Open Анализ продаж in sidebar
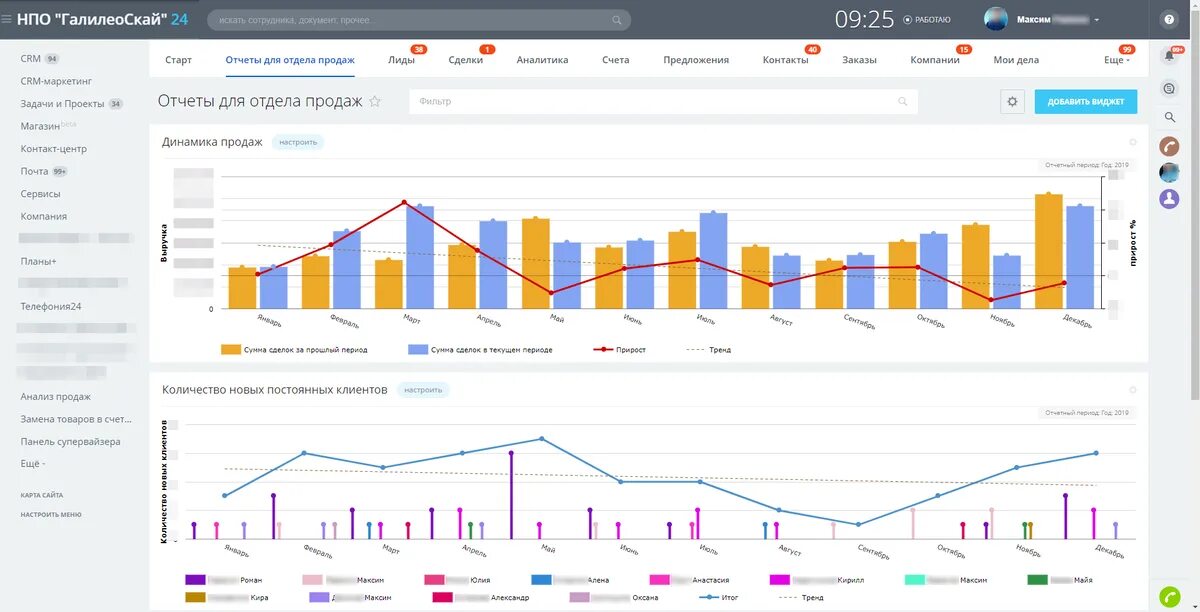This screenshot has width=1200, height=612. click(x=56, y=397)
